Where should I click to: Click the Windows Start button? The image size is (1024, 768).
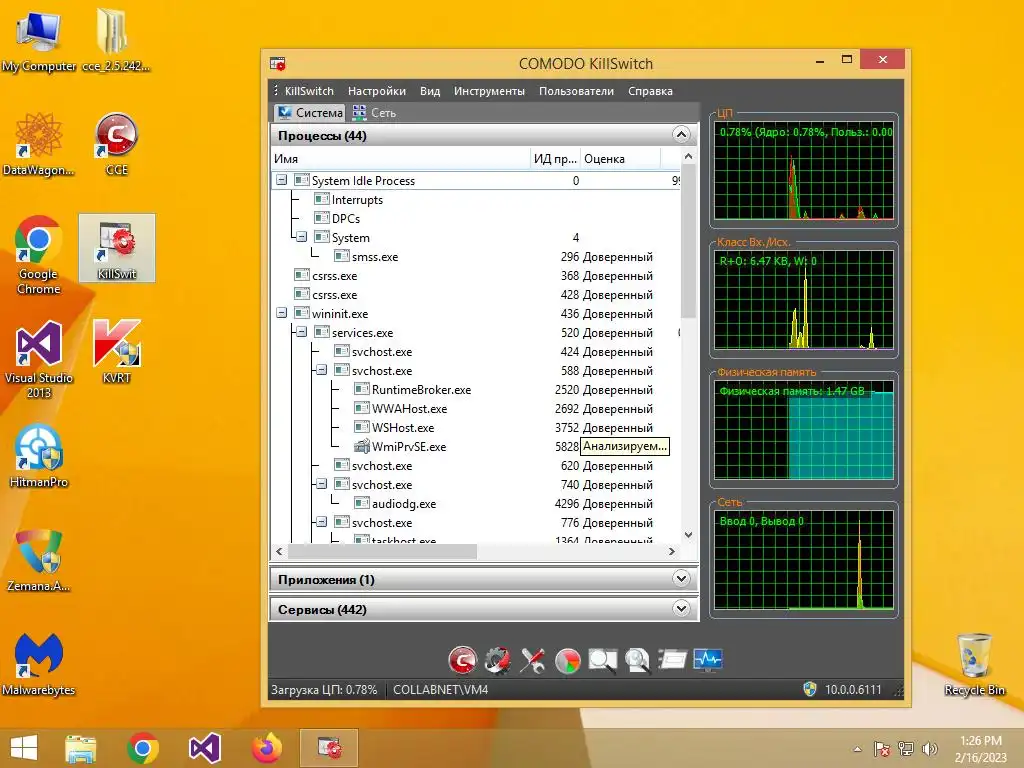24,748
